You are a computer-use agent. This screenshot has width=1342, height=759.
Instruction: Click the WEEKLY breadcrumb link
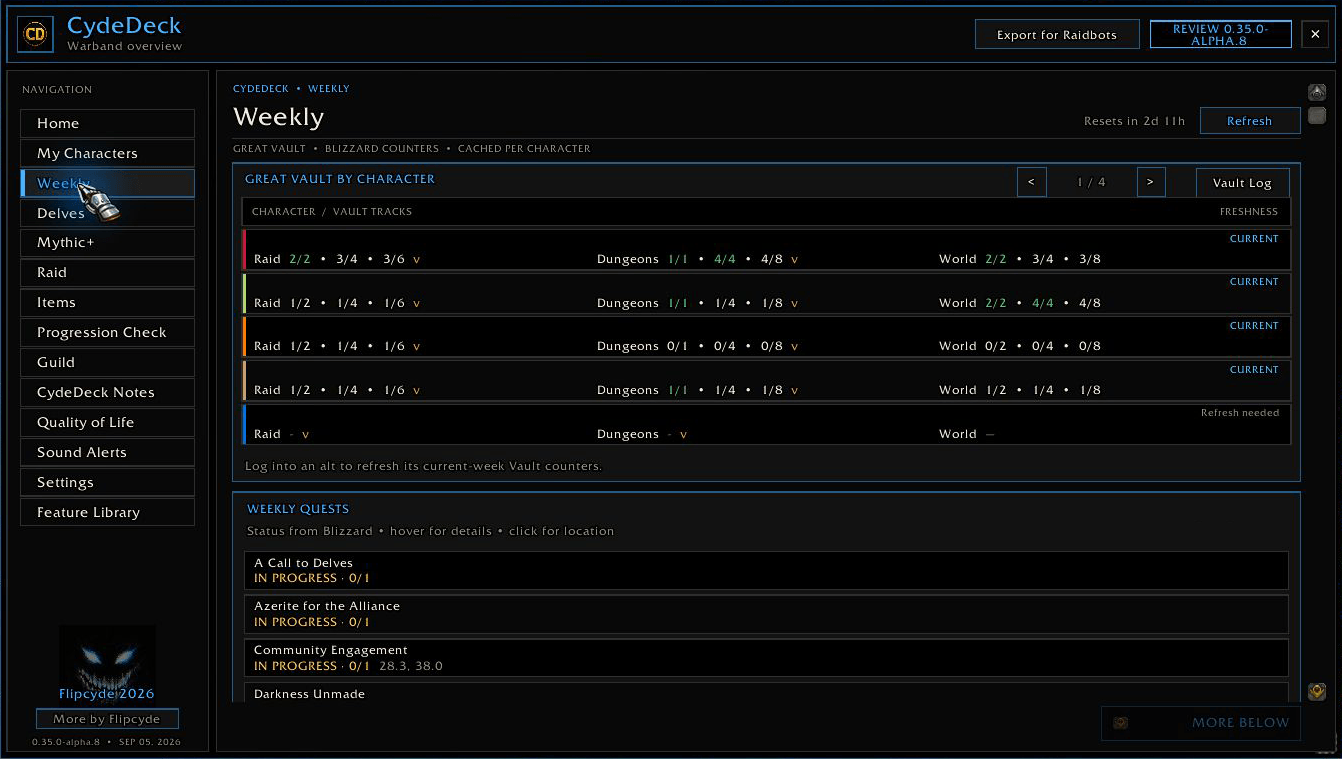coord(329,89)
